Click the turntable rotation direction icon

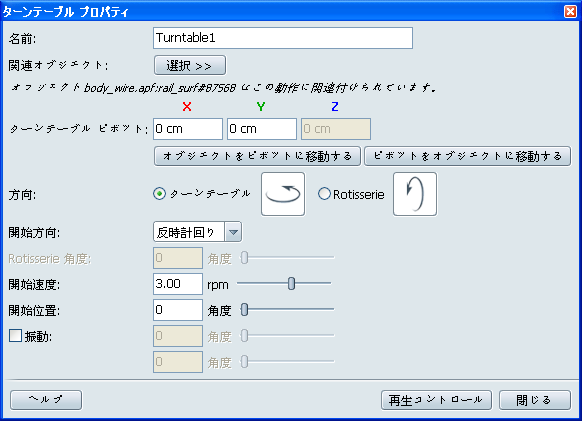283,194
